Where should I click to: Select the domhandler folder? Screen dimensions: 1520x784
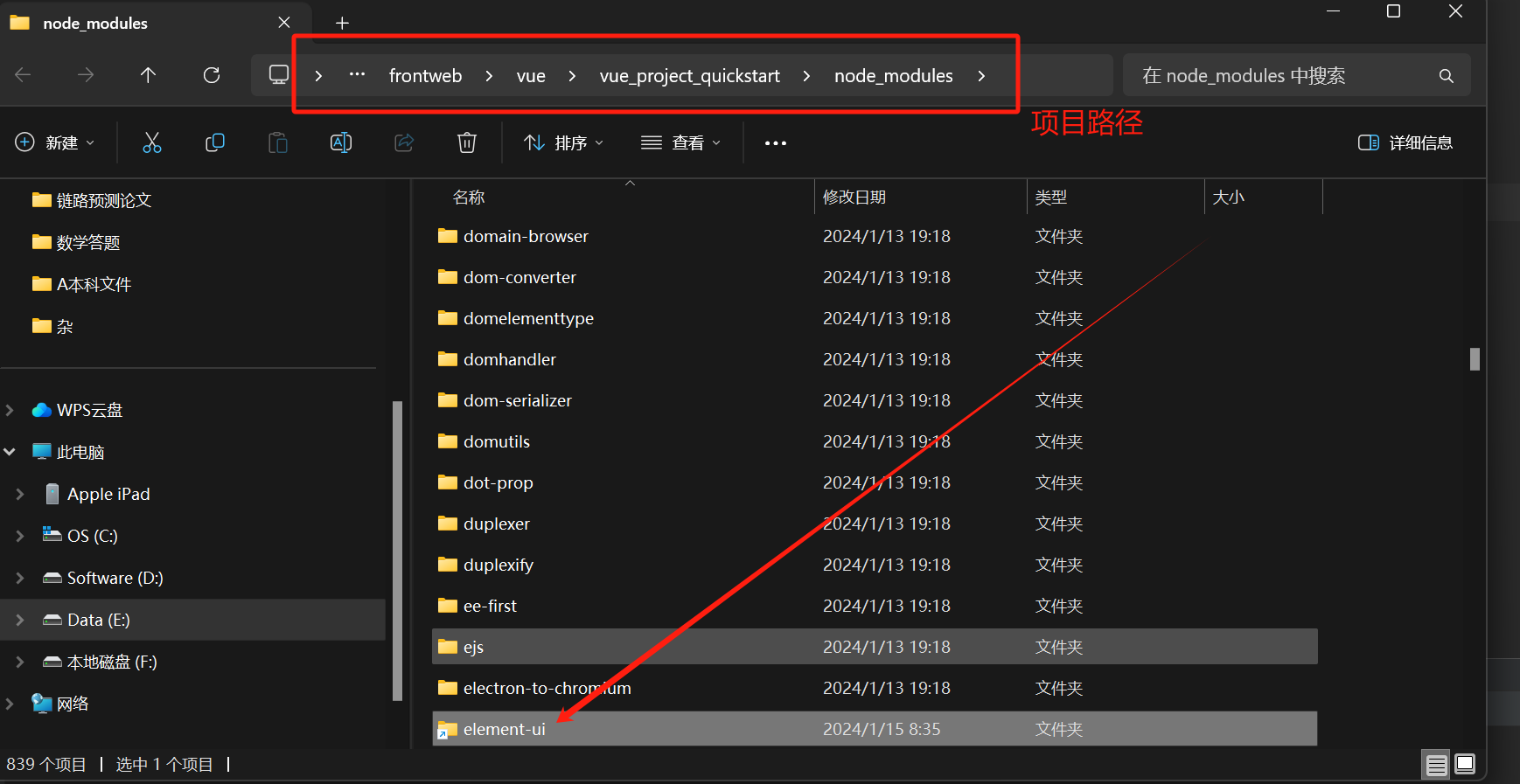[875, 359]
